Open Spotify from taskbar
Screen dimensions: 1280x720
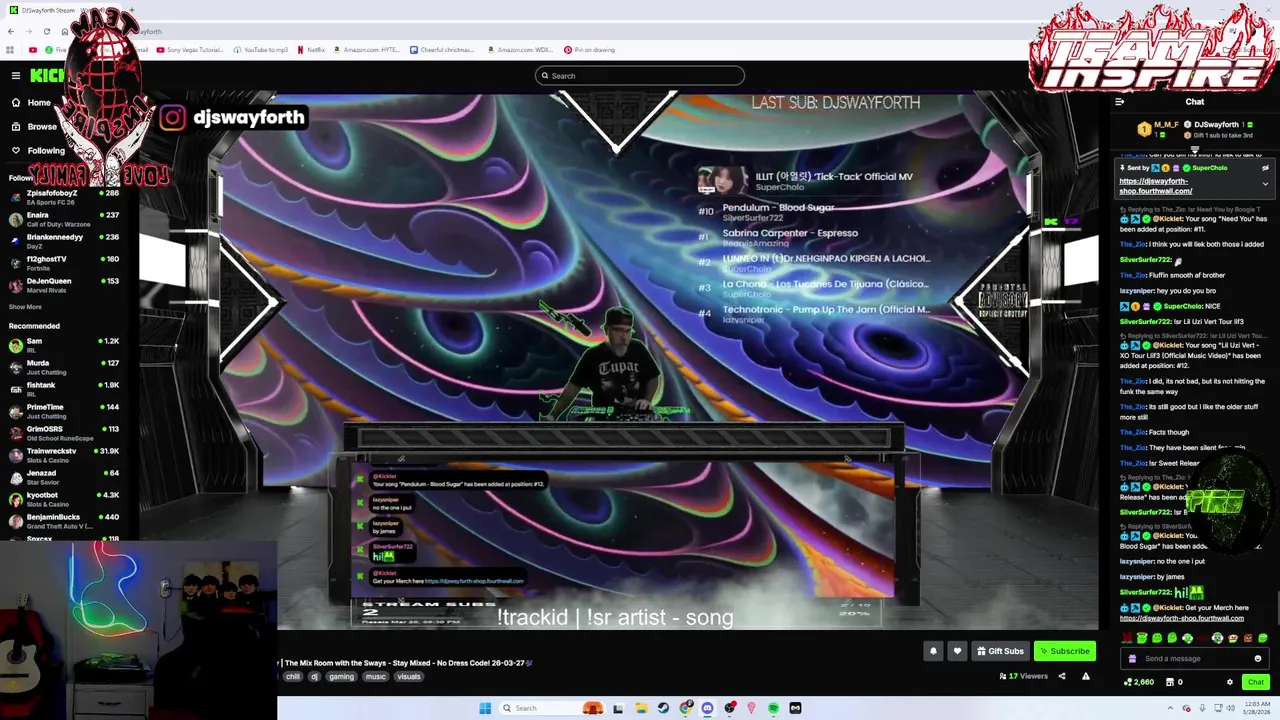(773, 708)
